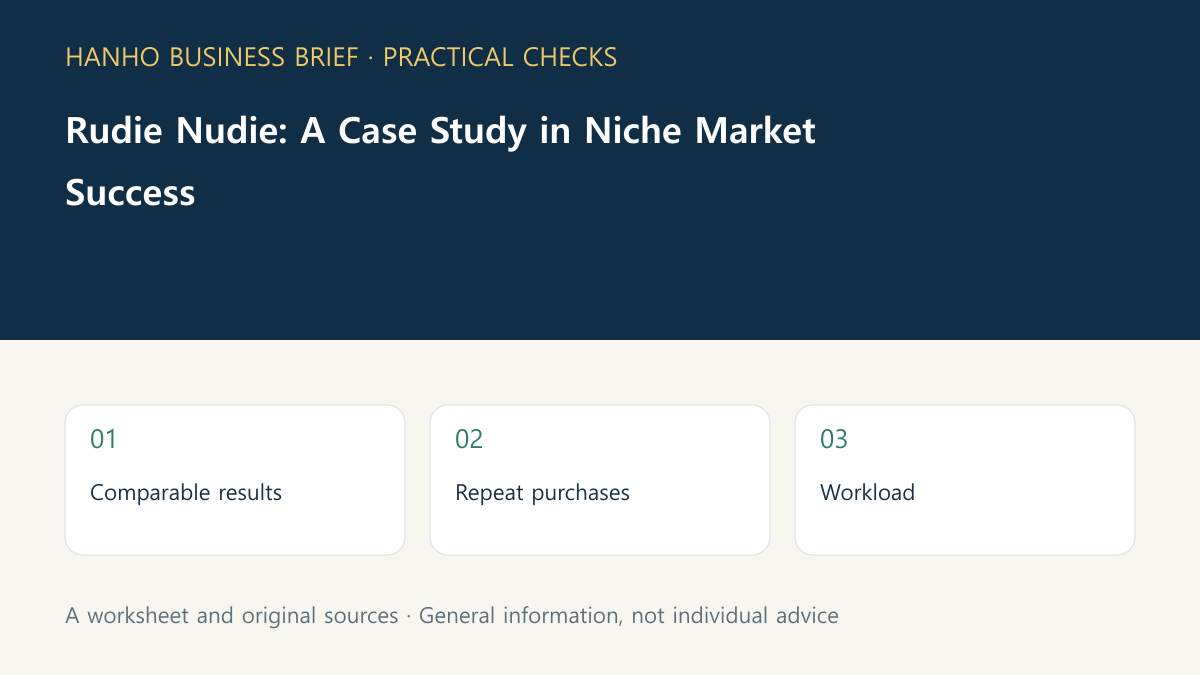
Task: Click the 02 number on second card
Action: point(469,439)
